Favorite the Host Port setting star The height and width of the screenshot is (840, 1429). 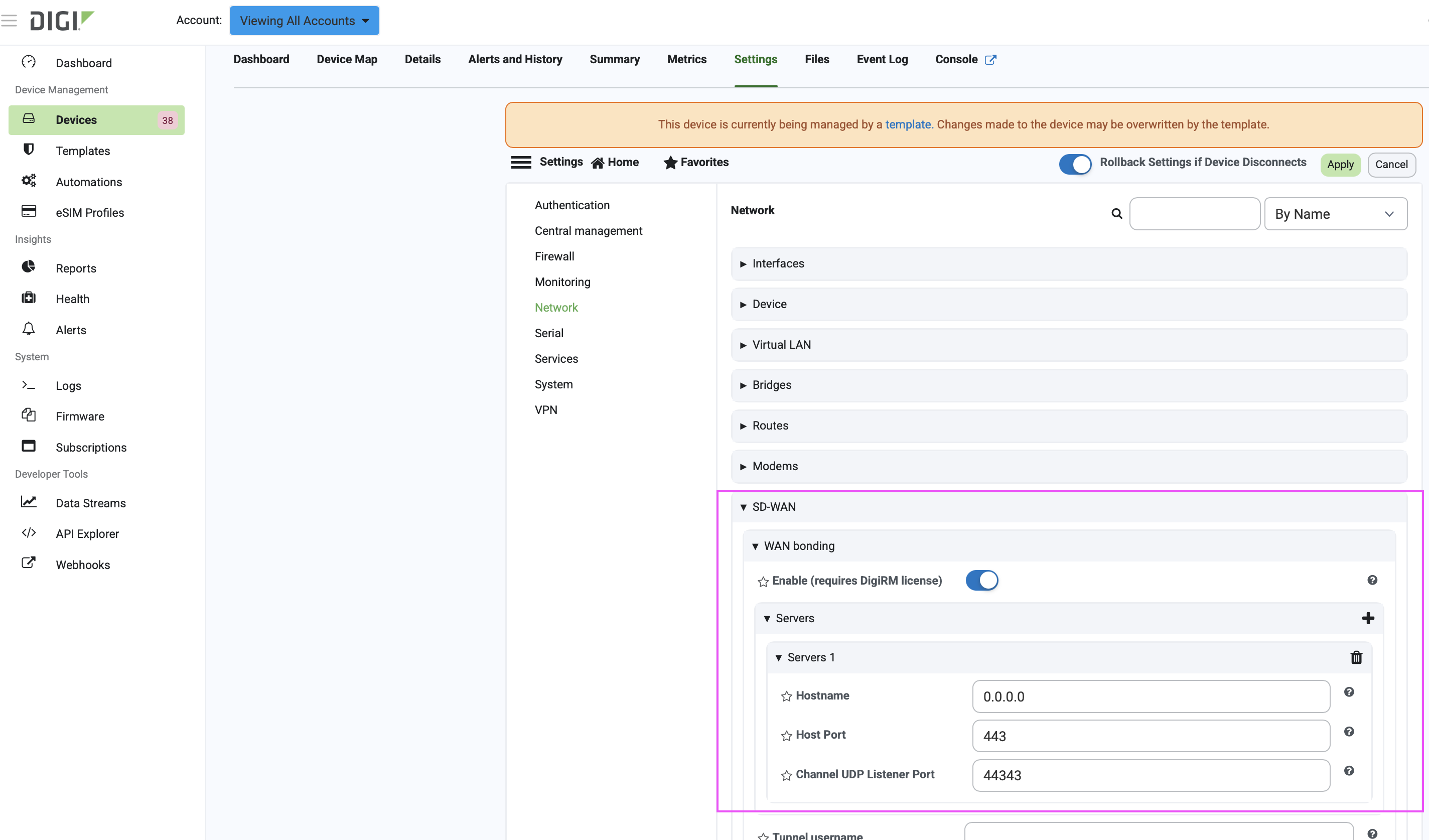786,736
